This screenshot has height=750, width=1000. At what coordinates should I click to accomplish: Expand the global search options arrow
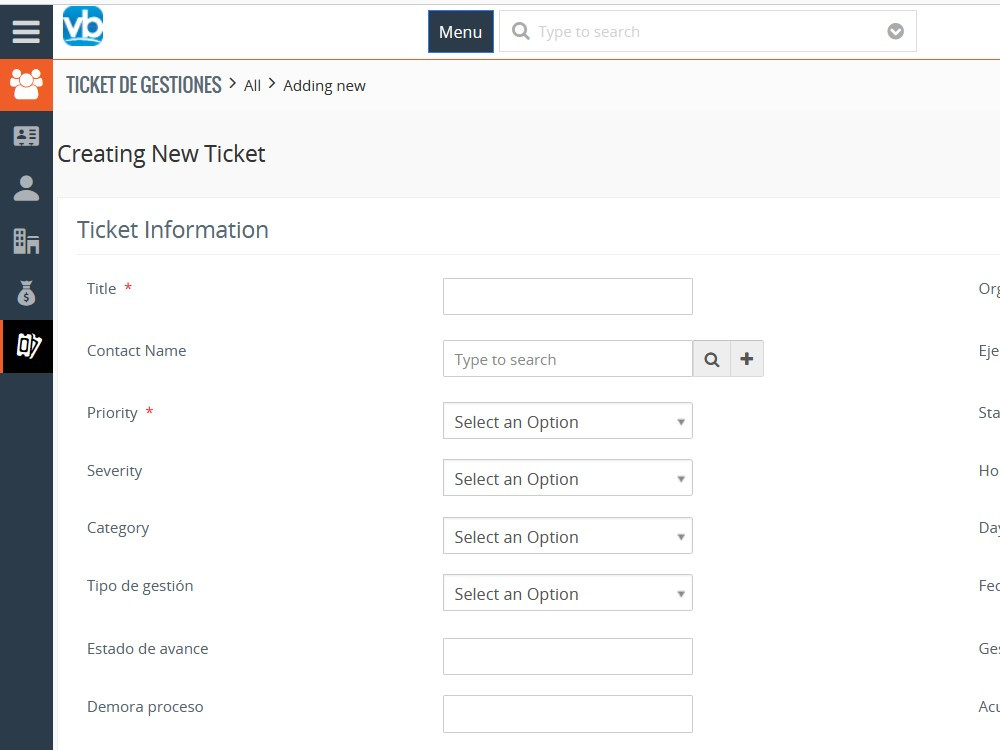coord(895,31)
